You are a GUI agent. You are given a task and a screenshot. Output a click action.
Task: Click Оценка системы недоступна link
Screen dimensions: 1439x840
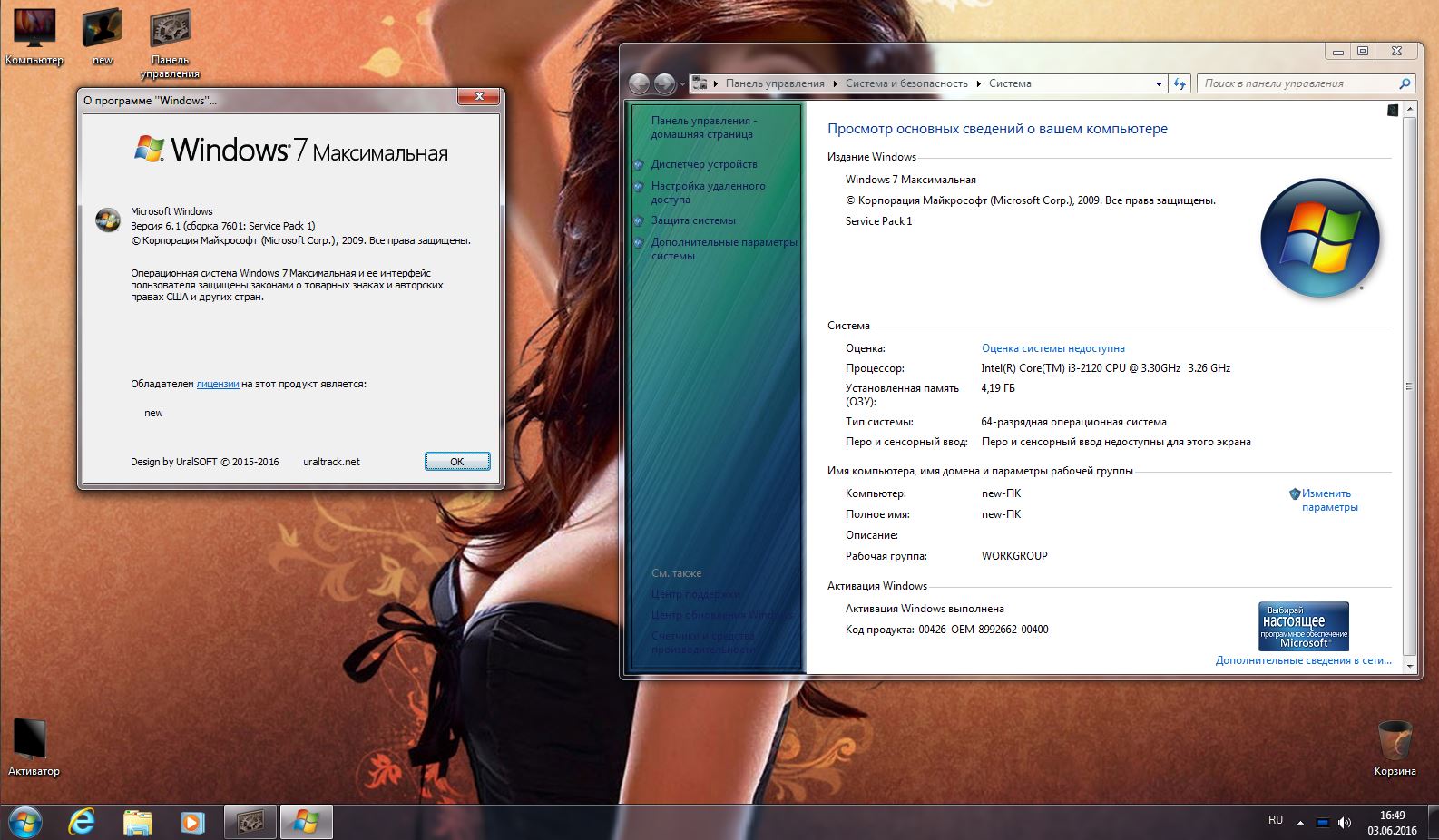[x=1052, y=348]
